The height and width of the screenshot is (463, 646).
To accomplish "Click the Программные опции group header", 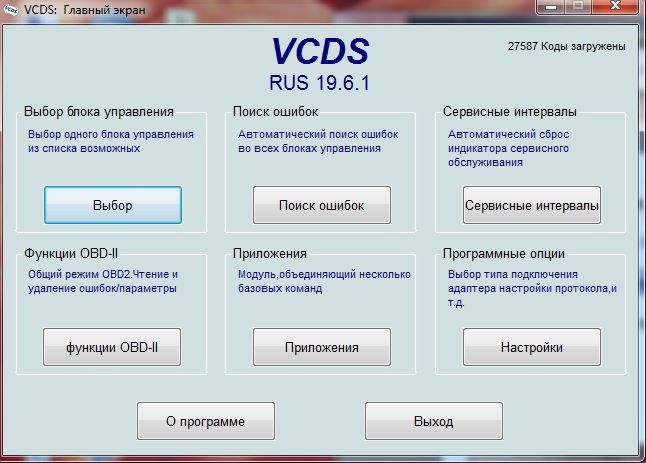I will pyautogui.click(x=505, y=254).
